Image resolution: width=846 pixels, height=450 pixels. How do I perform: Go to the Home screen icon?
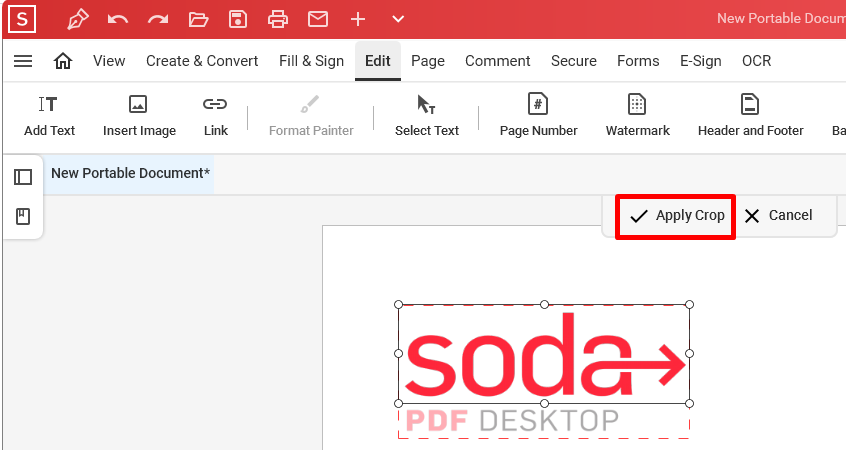click(63, 61)
